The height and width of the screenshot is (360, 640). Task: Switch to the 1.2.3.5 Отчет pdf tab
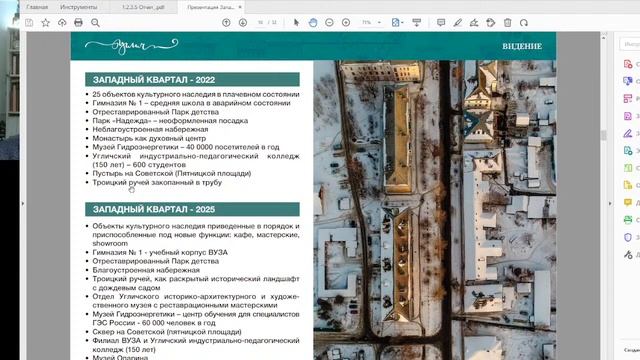point(143,7)
